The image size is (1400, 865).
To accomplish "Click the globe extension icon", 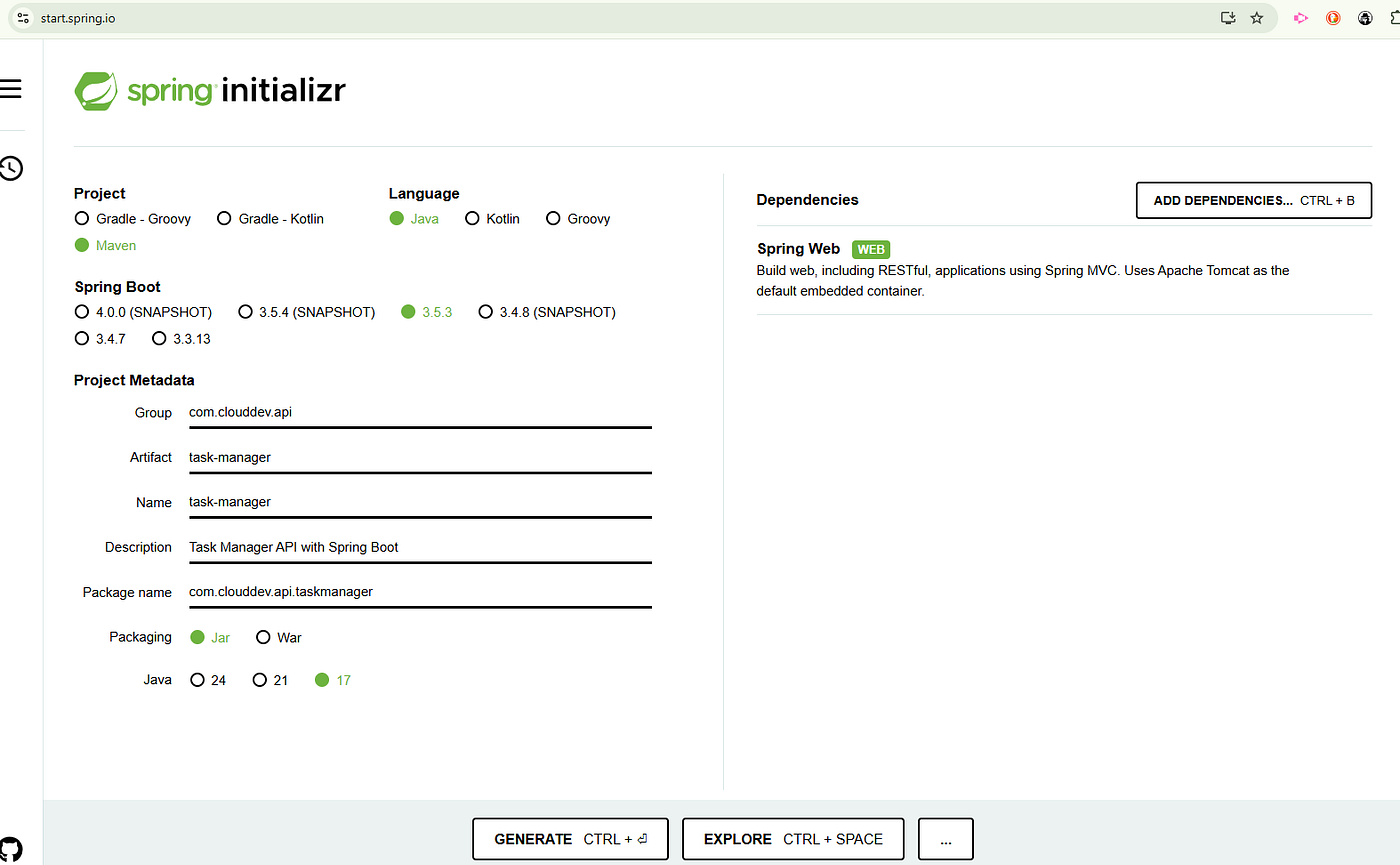I will pyautogui.click(x=1365, y=18).
